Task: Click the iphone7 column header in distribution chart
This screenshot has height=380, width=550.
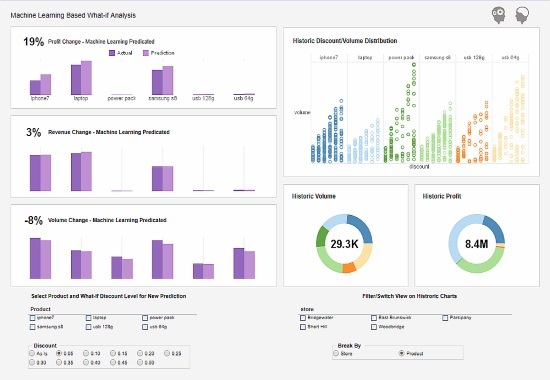Action: click(x=329, y=58)
